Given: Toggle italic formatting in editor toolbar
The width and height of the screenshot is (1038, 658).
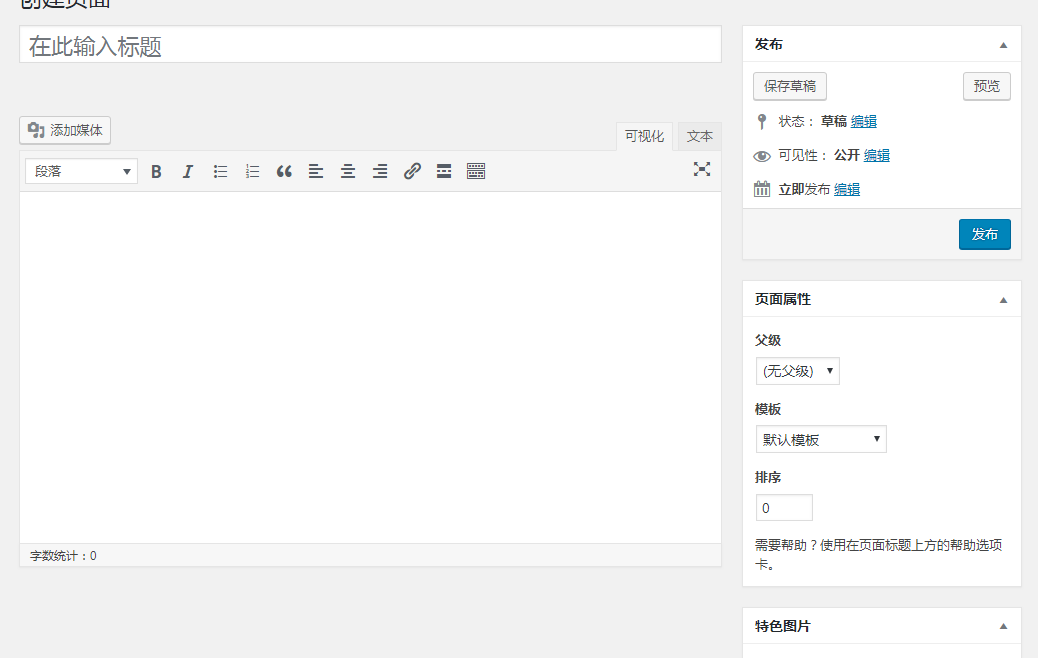Looking at the screenshot, I should pyautogui.click(x=188, y=171).
